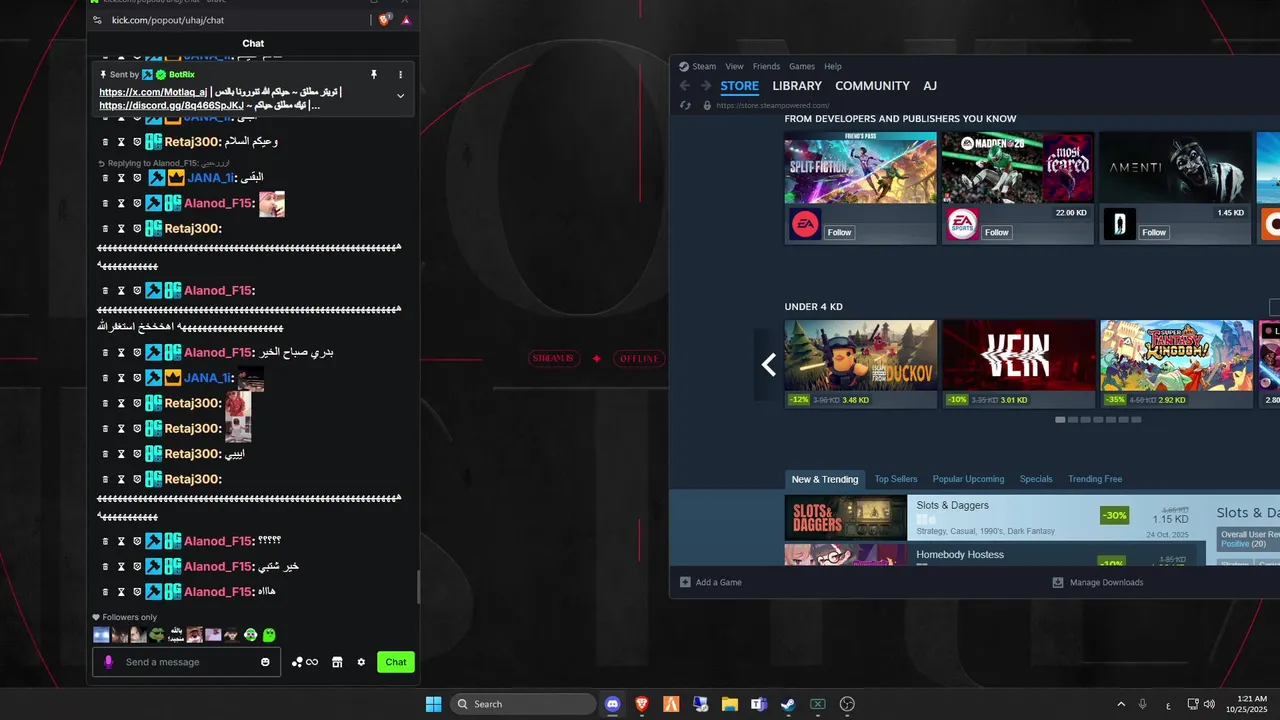This screenshot has height=720, width=1280.
Task: Follow the EA developer with Follow button
Action: [839, 232]
